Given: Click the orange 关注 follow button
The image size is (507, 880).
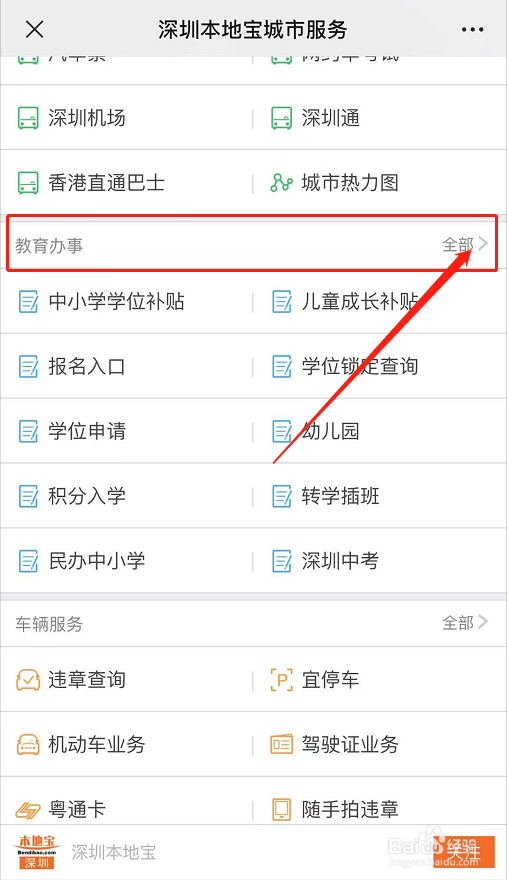Looking at the screenshot, I should pos(464,852).
